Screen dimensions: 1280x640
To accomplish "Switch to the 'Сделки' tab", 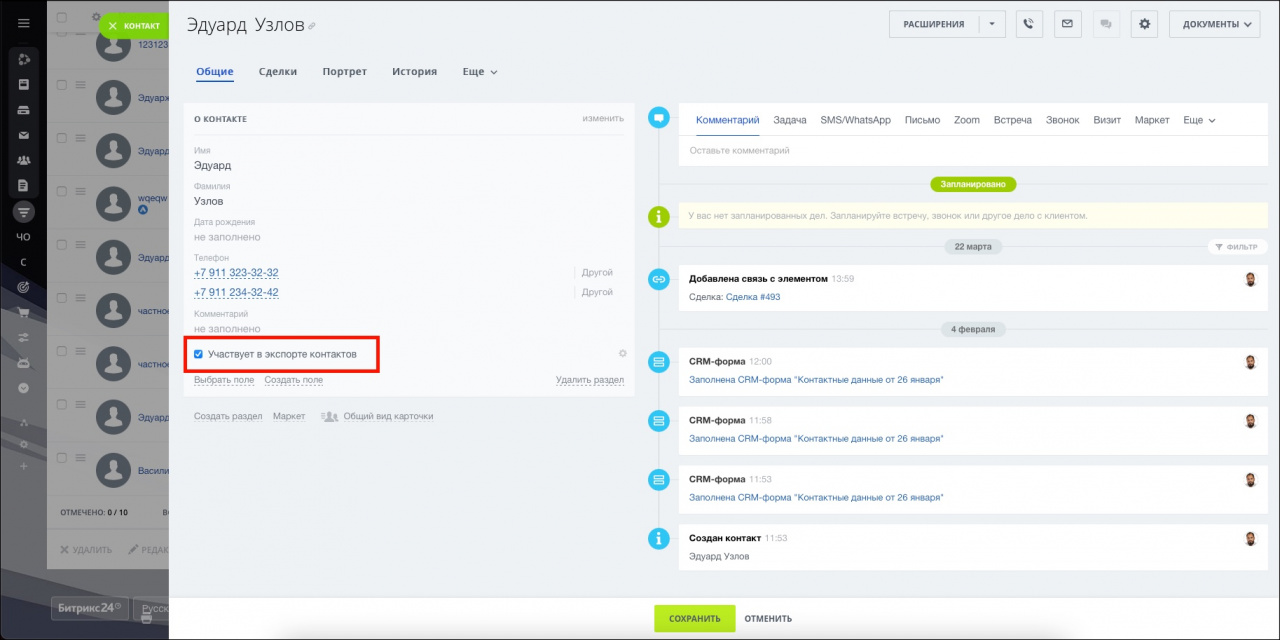I will 277,72.
